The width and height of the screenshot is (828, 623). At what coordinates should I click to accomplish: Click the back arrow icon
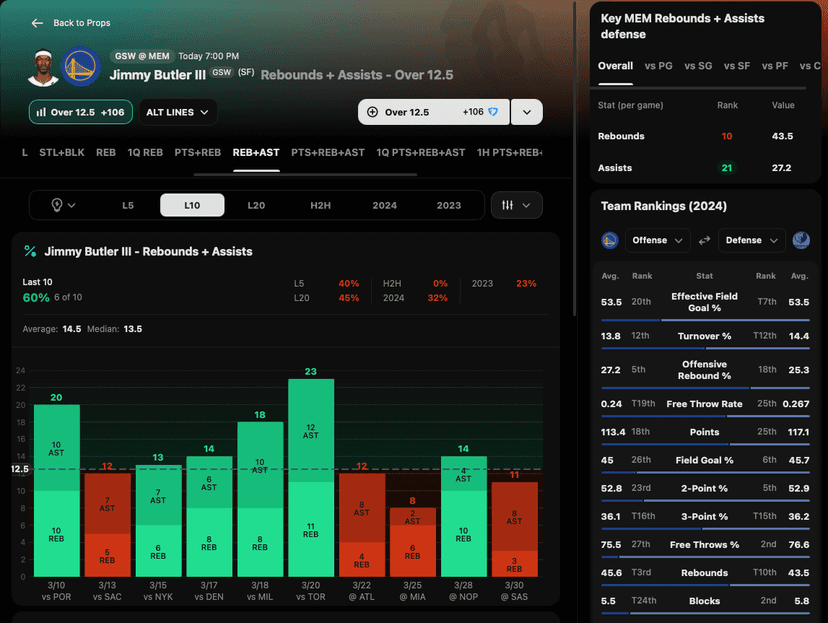(37, 23)
